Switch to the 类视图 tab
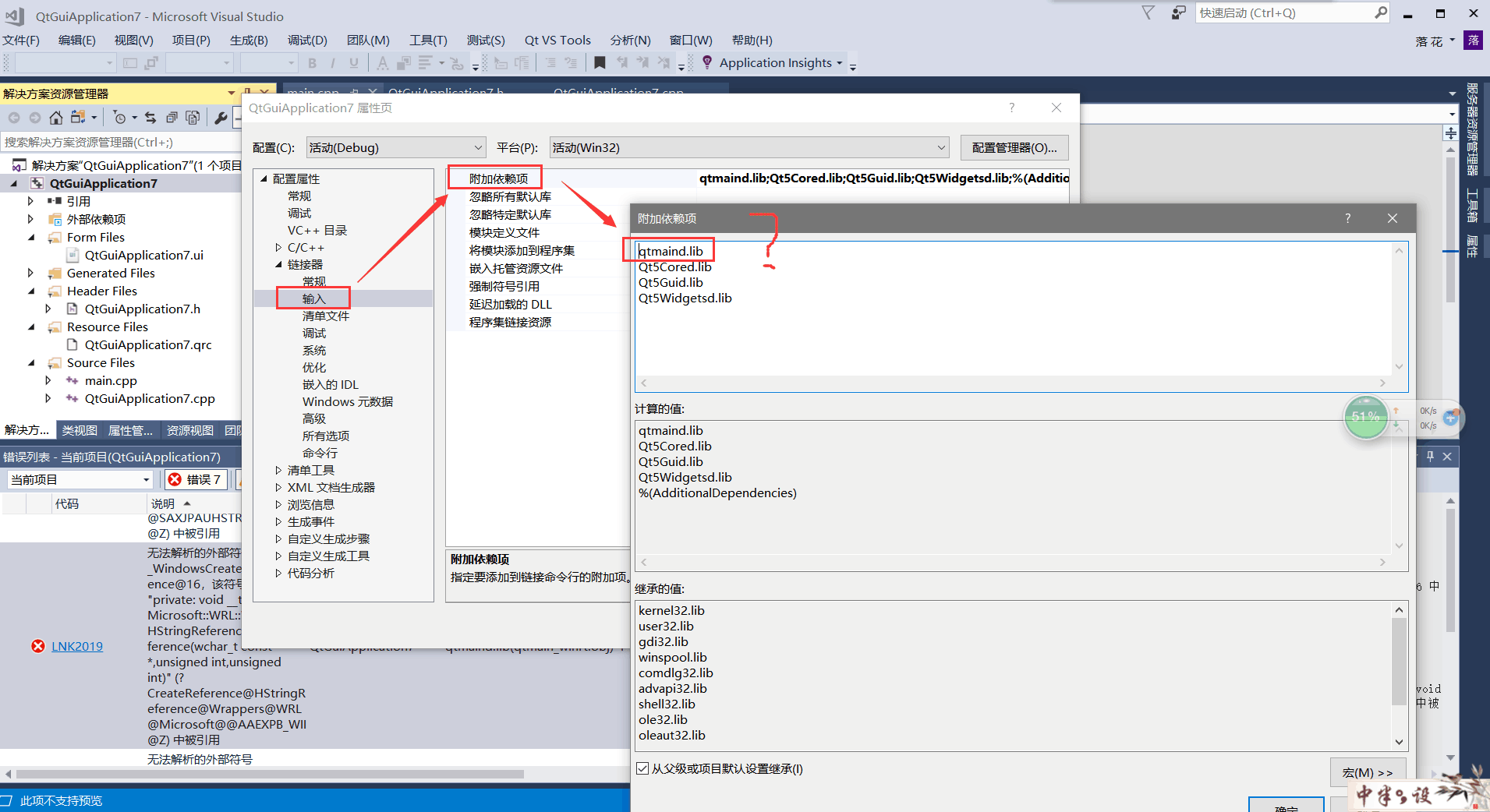The image size is (1490, 812). click(x=80, y=430)
